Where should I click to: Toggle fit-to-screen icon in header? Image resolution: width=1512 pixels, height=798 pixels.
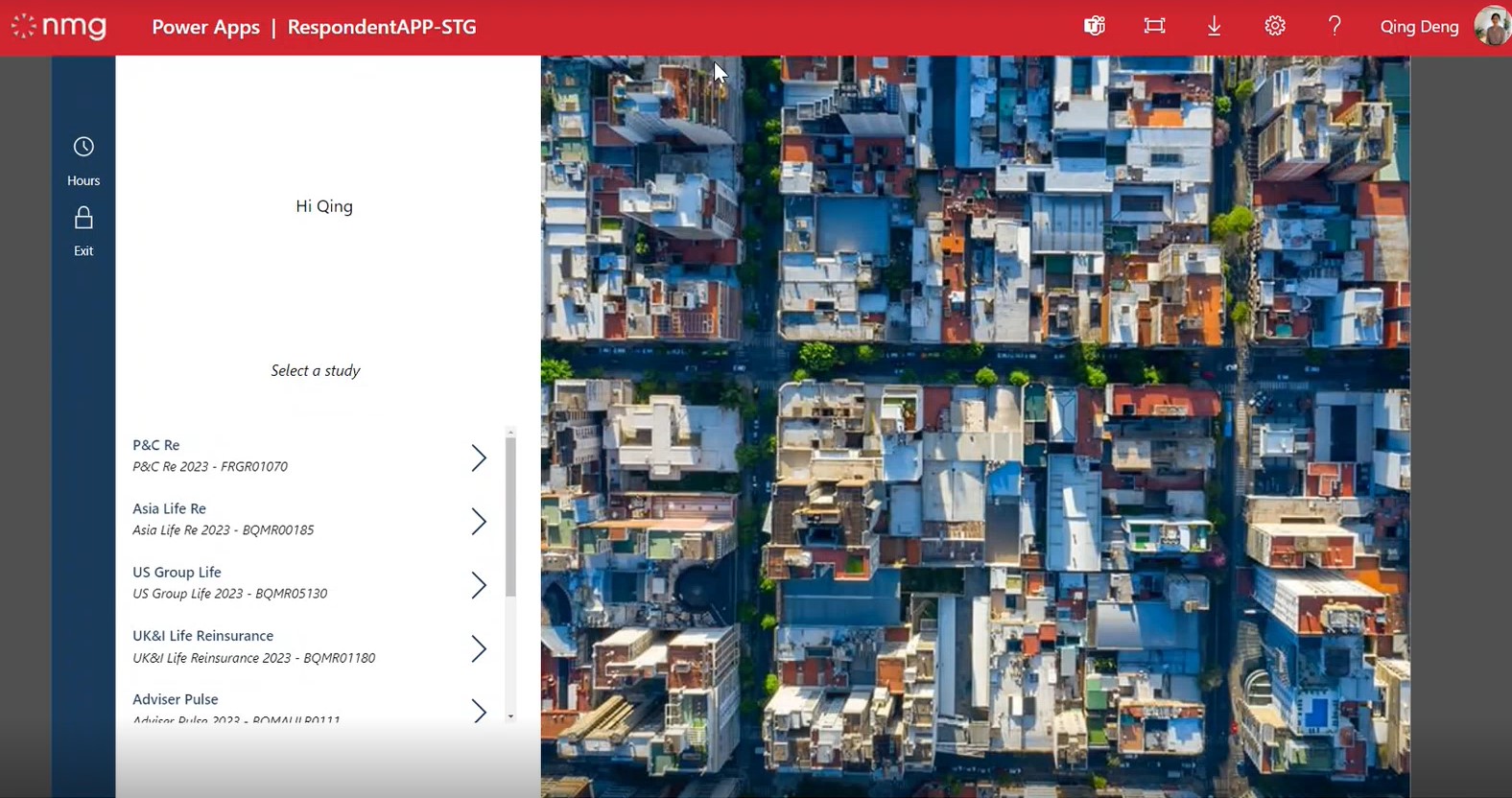(1154, 26)
